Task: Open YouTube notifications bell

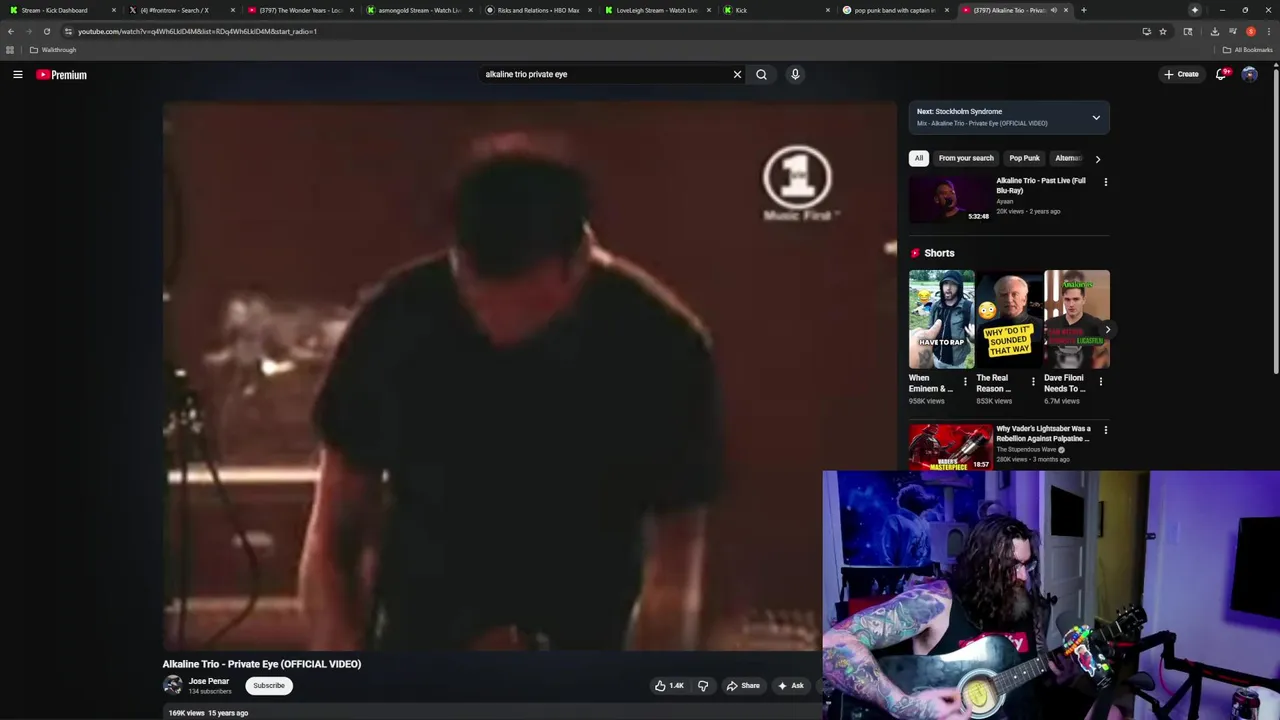Action: (1221, 74)
